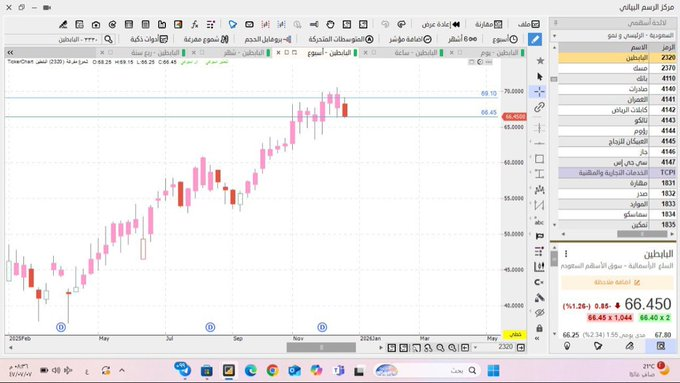Click the Windows Start button
Image resolution: width=680 pixels, height=383 pixels.
click(493, 370)
